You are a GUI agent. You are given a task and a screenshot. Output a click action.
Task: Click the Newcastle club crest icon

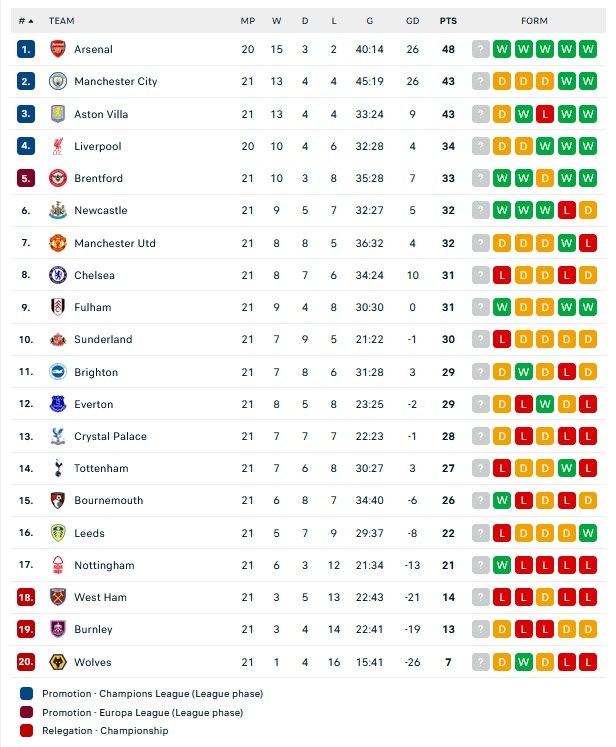coord(57,210)
